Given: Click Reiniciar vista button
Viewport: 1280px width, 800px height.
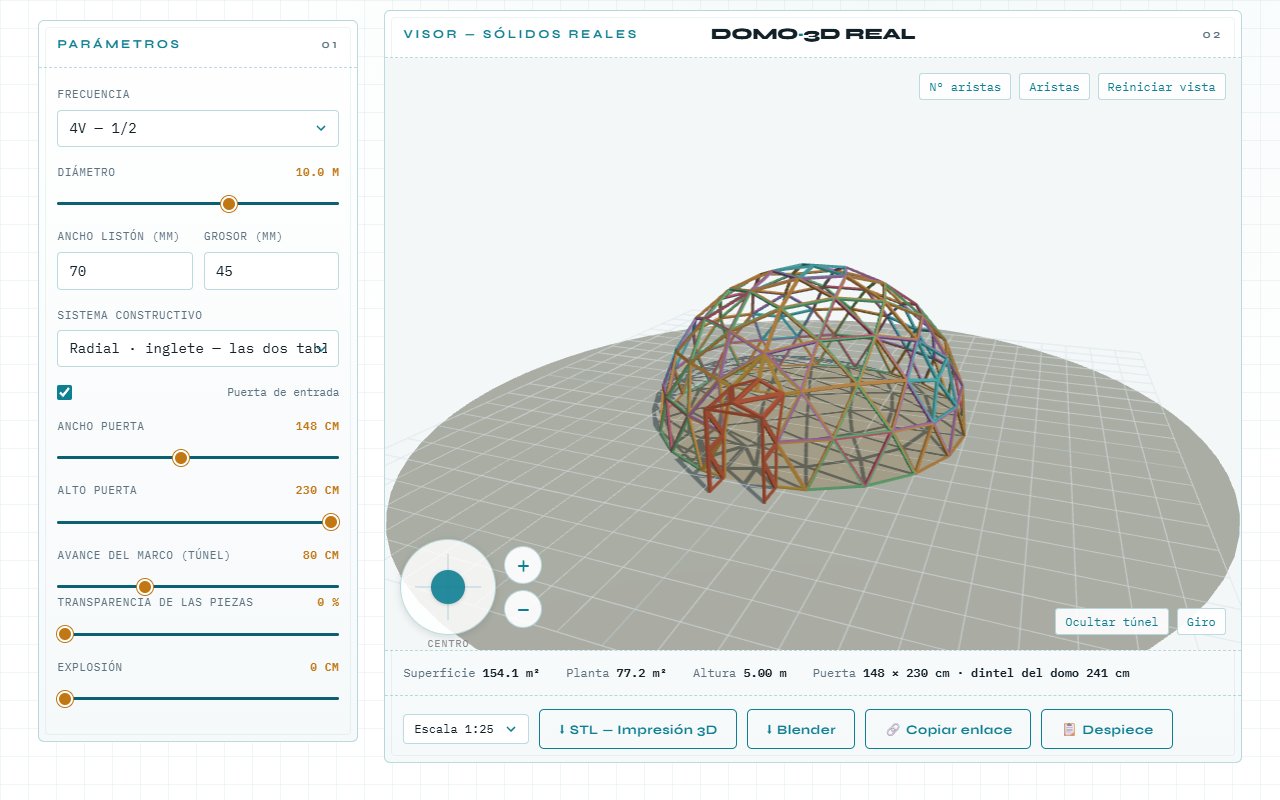Looking at the screenshot, I should 1162,87.
